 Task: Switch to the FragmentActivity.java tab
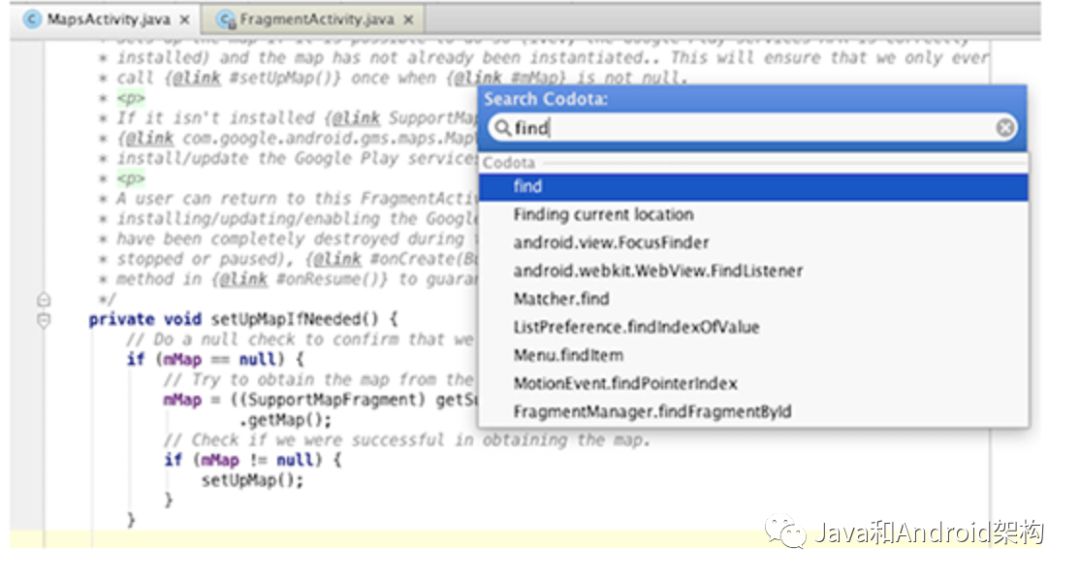pos(314,19)
